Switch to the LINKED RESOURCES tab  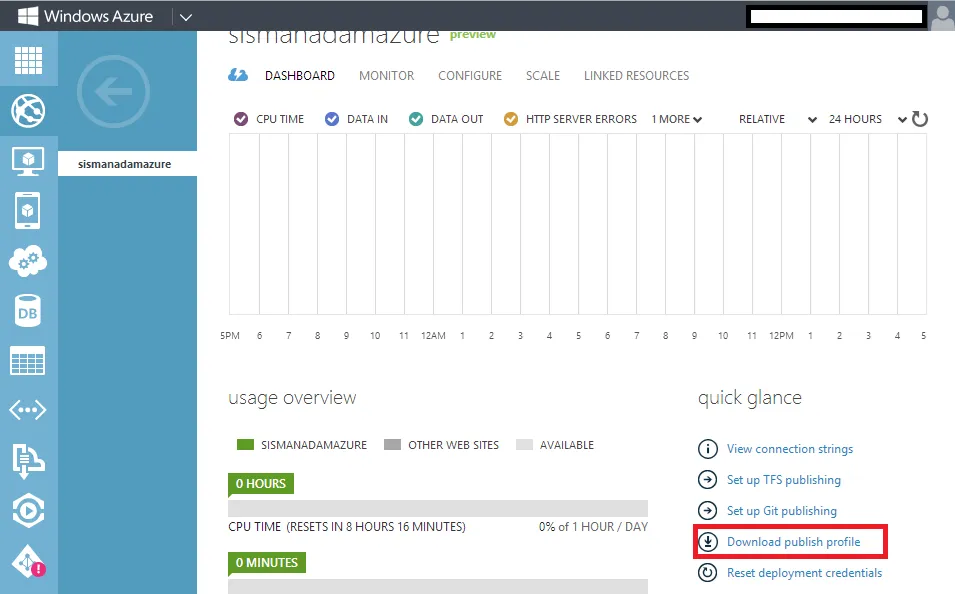click(x=636, y=76)
